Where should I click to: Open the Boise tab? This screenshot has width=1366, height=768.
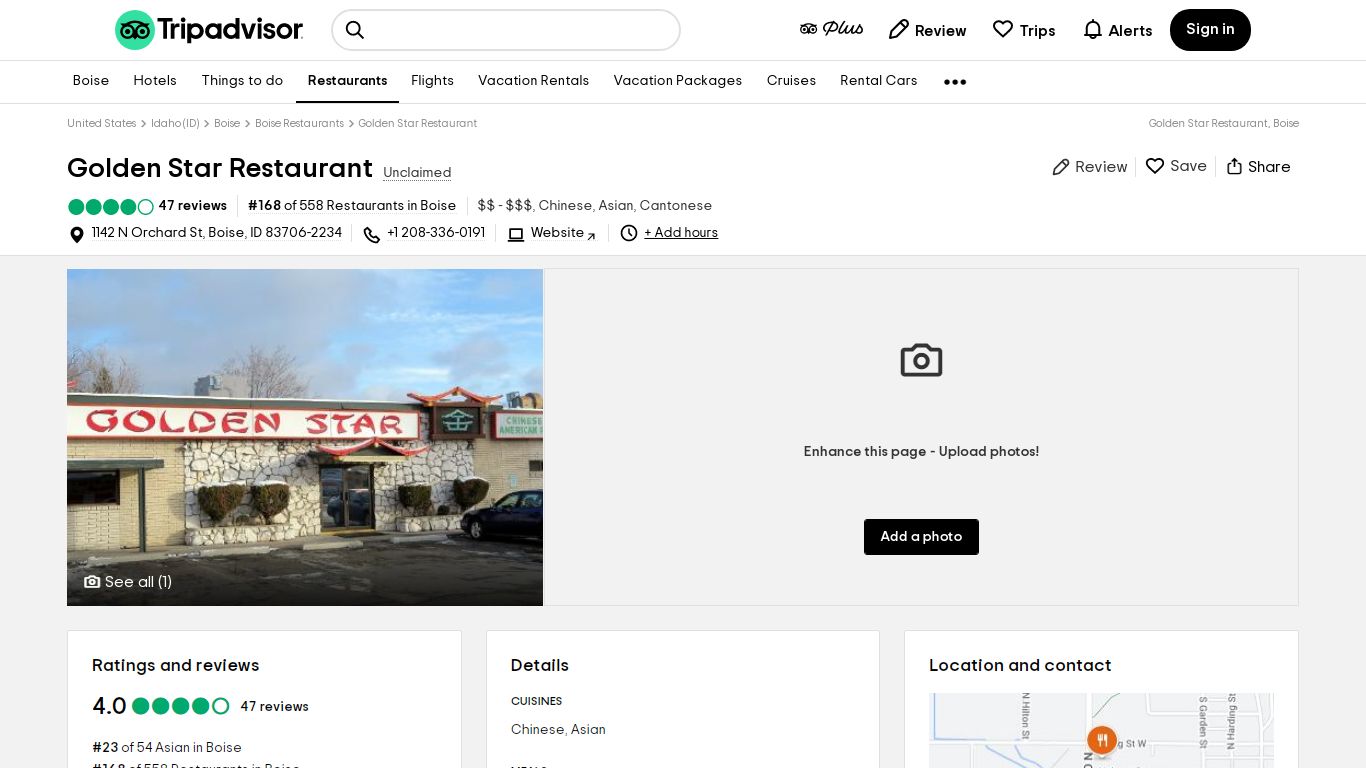click(91, 81)
